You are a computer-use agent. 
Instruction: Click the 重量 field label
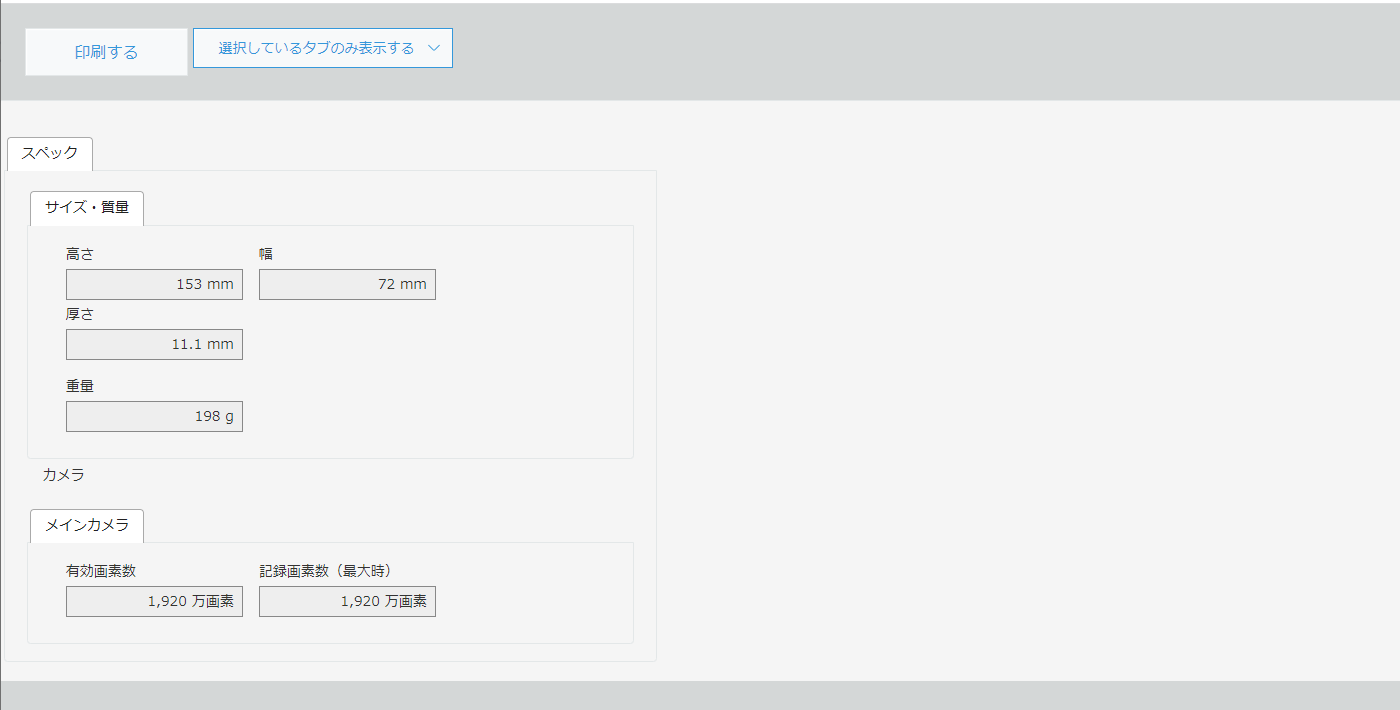click(x=80, y=386)
